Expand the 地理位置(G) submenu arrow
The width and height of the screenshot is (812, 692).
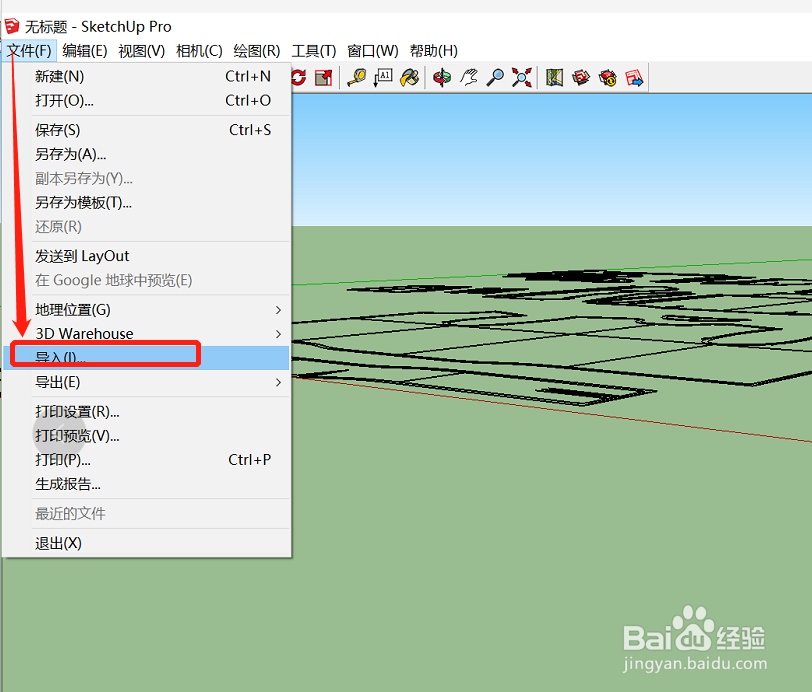(278, 310)
